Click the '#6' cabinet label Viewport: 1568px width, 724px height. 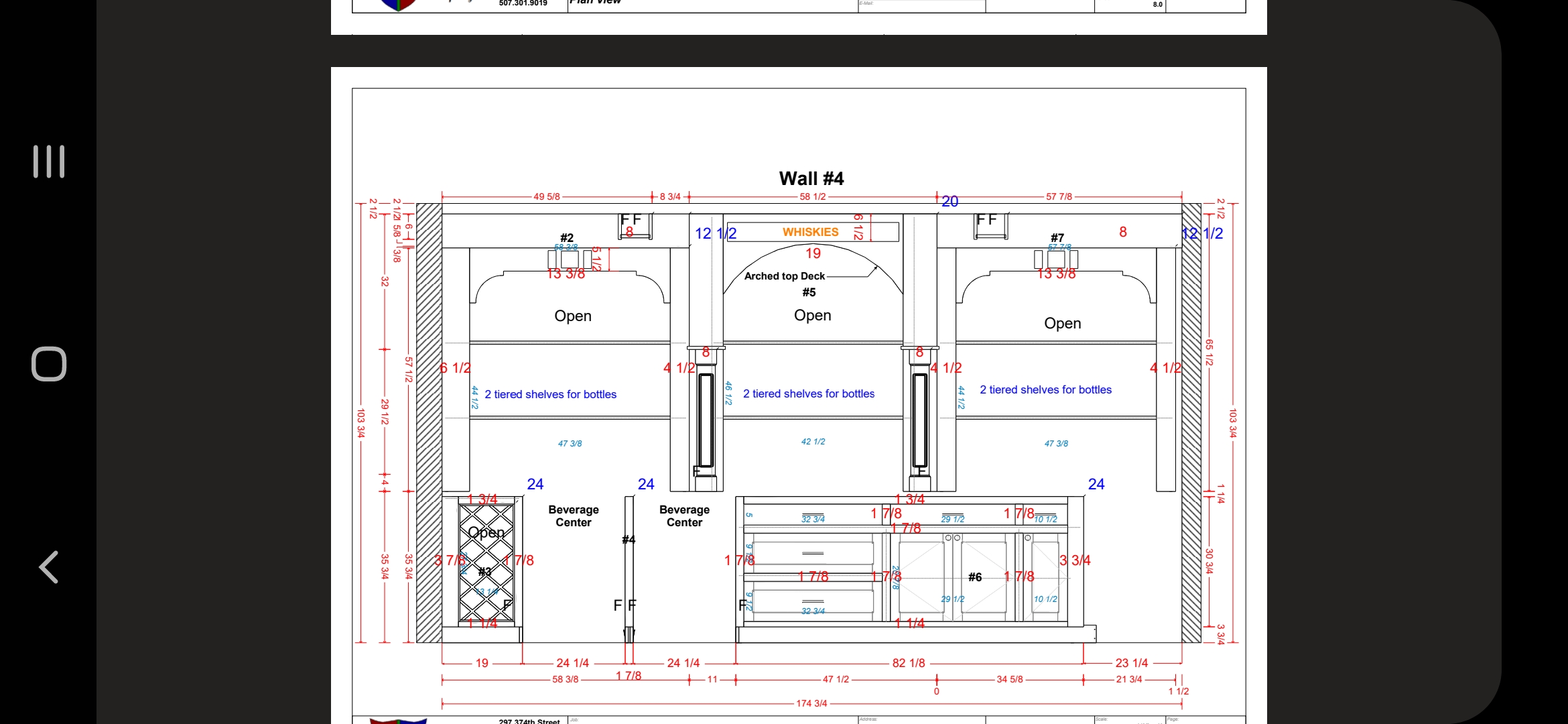click(x=975, y=577)
